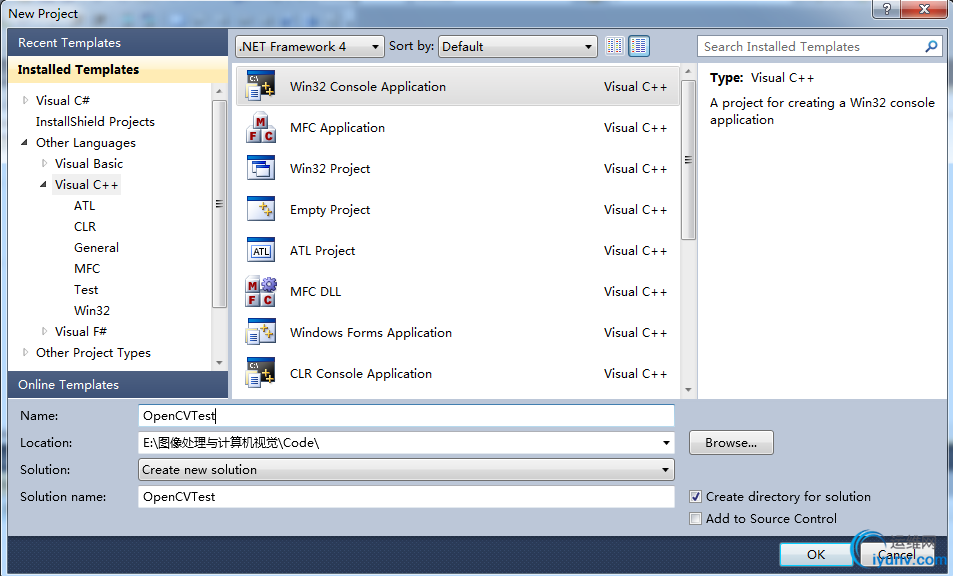Select the Empty Project template icon
The height and width of the screenshot is (576, 953).
(x=261, y=209)
